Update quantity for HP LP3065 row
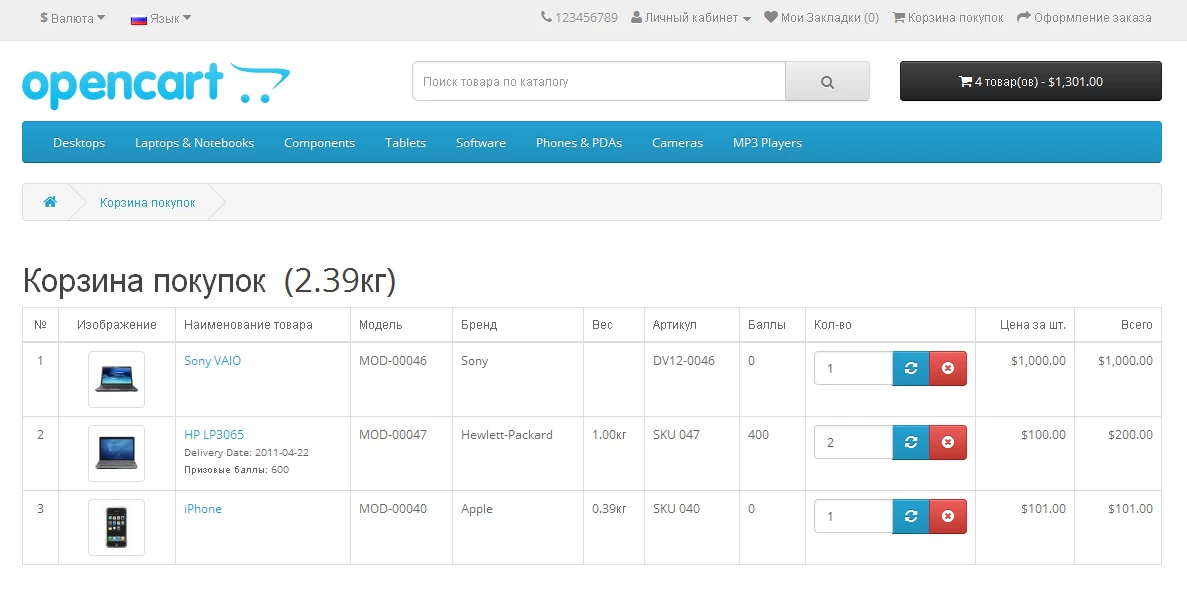This screenshot has width=1187, height=597. pos(911,443)
